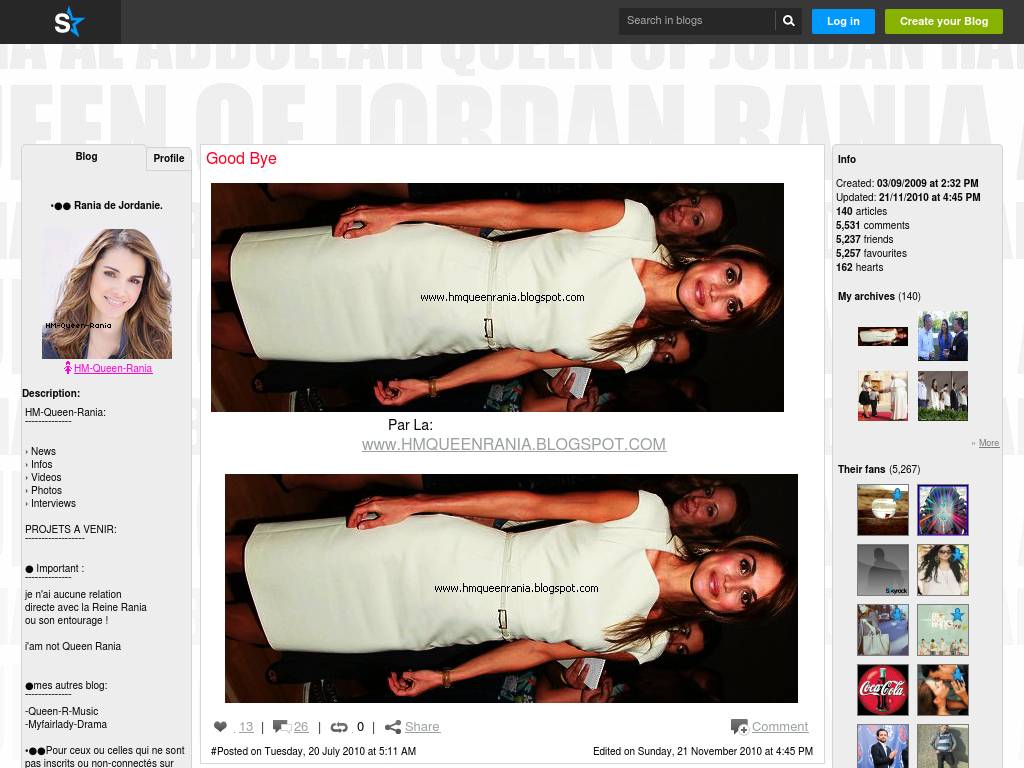The width and height of the screenshot is (1024, 768).
Task: Switch to the Blog tab
Action: (86, 157)
